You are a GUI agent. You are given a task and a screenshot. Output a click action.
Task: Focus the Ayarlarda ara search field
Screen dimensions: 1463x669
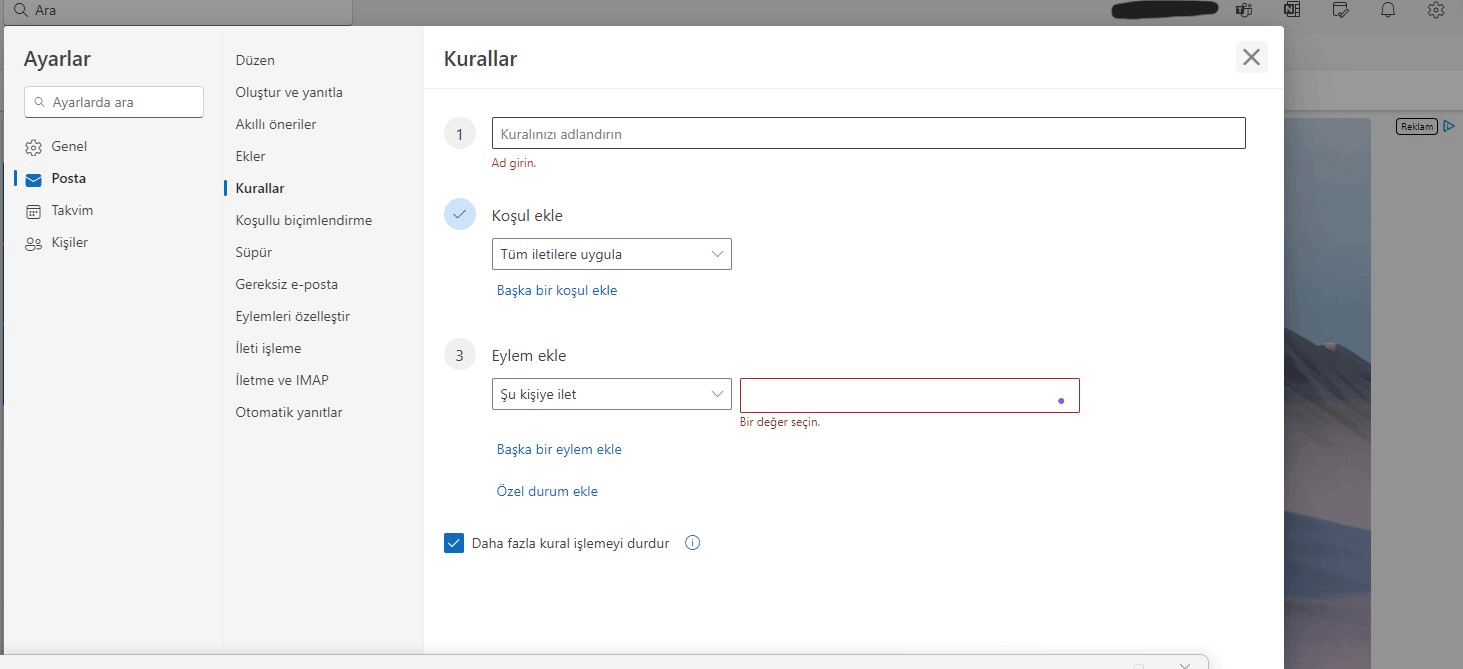coord(114,102)
